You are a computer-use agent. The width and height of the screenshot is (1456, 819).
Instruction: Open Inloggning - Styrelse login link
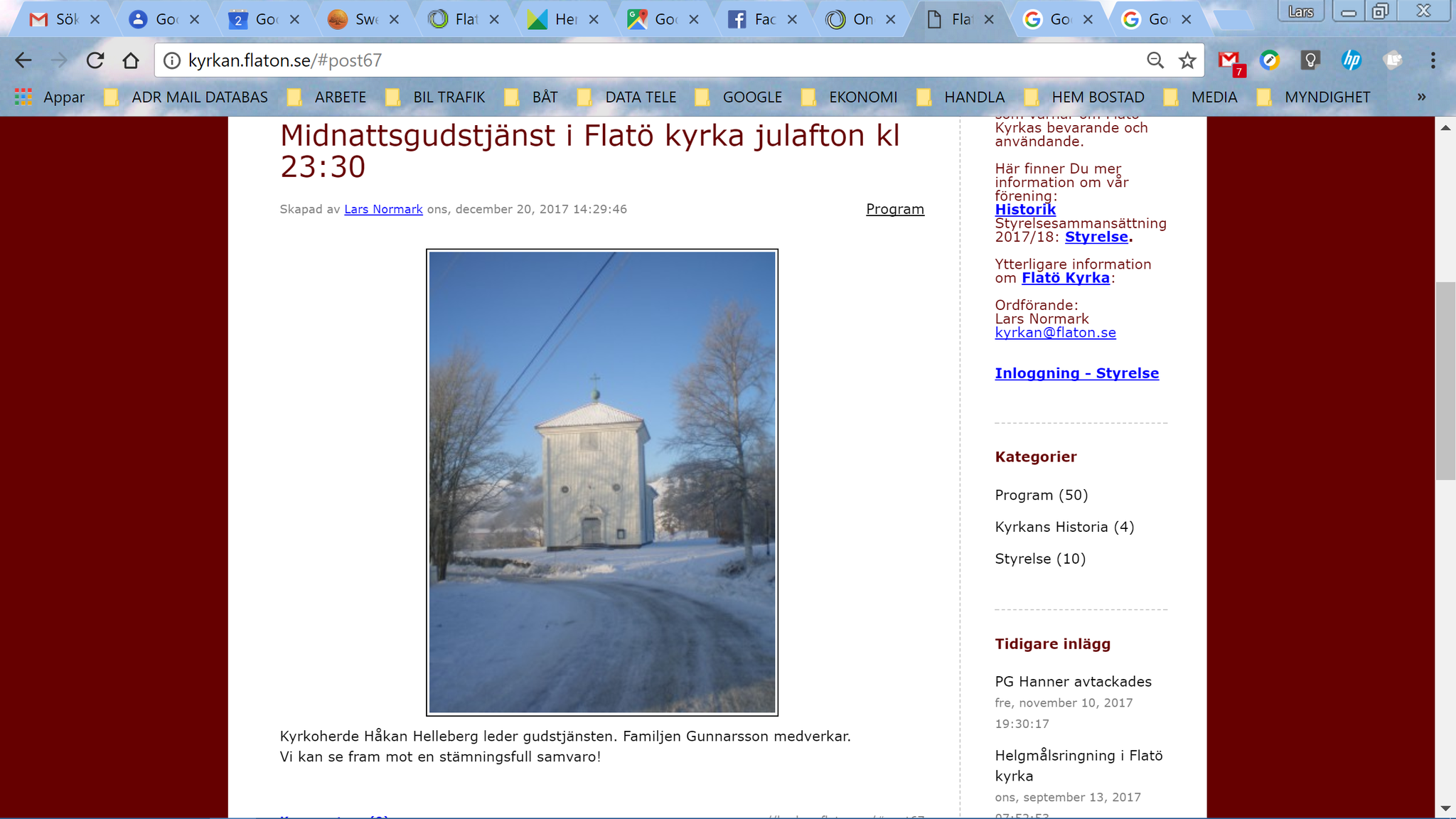1076,373
